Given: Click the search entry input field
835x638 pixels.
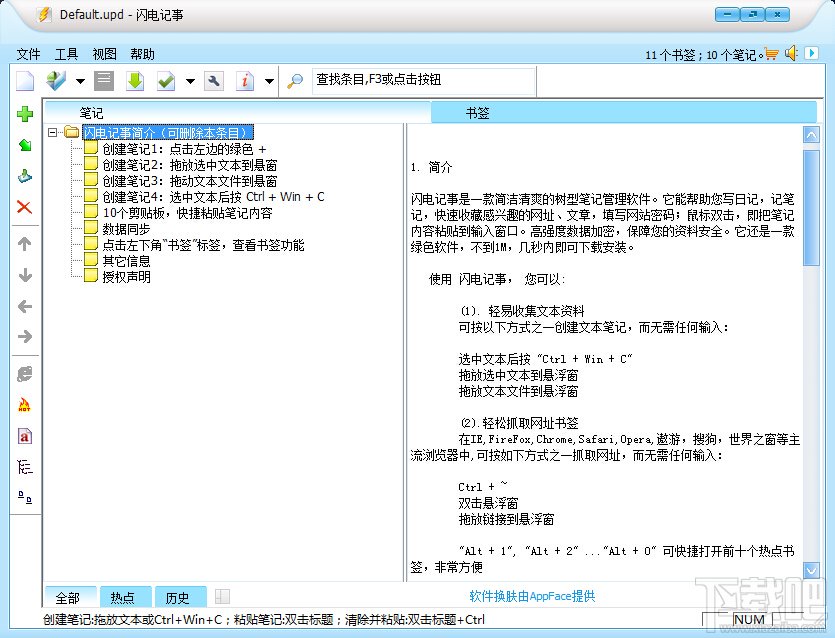Looking at the screenshot, I should (x=424, y=80).
